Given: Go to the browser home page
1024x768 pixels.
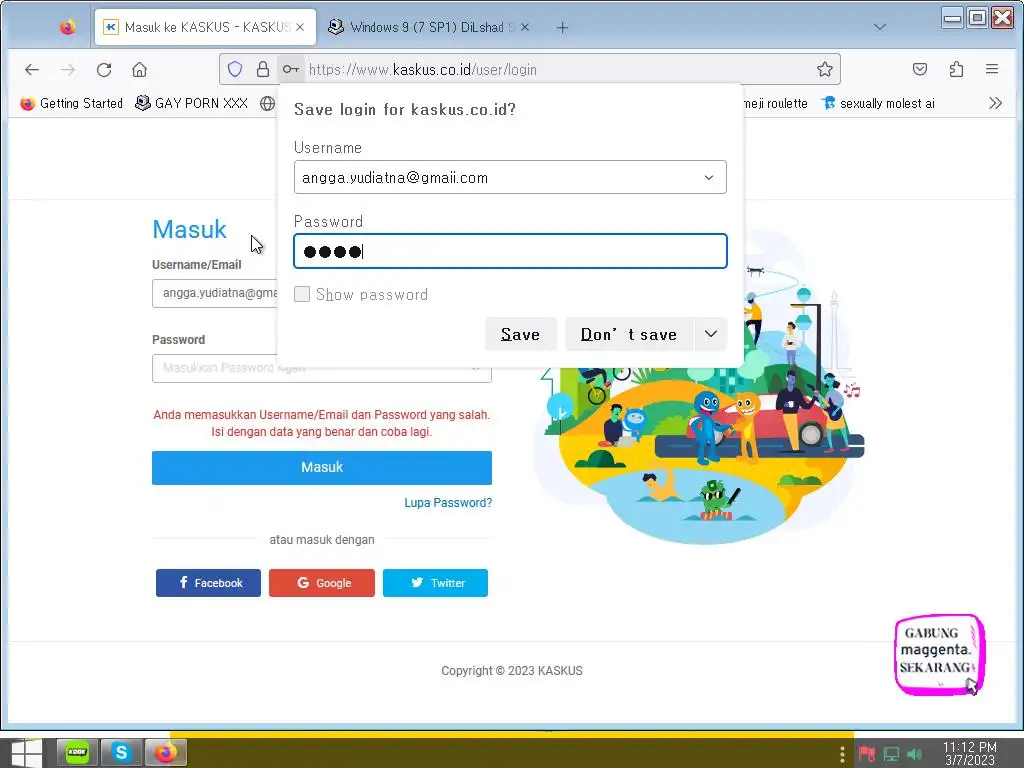Looking at the screenshot, I should 139,69.
